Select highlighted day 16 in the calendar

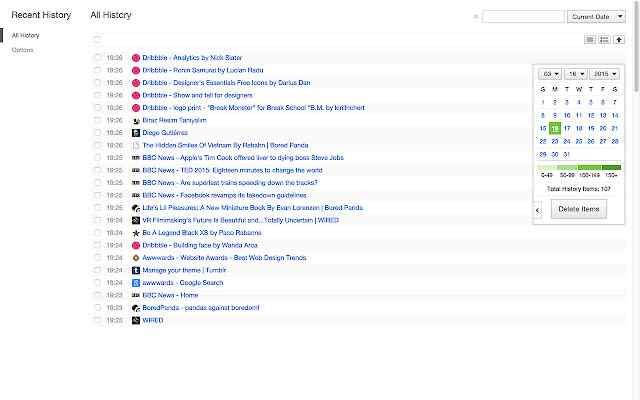(x=555, y=129)
